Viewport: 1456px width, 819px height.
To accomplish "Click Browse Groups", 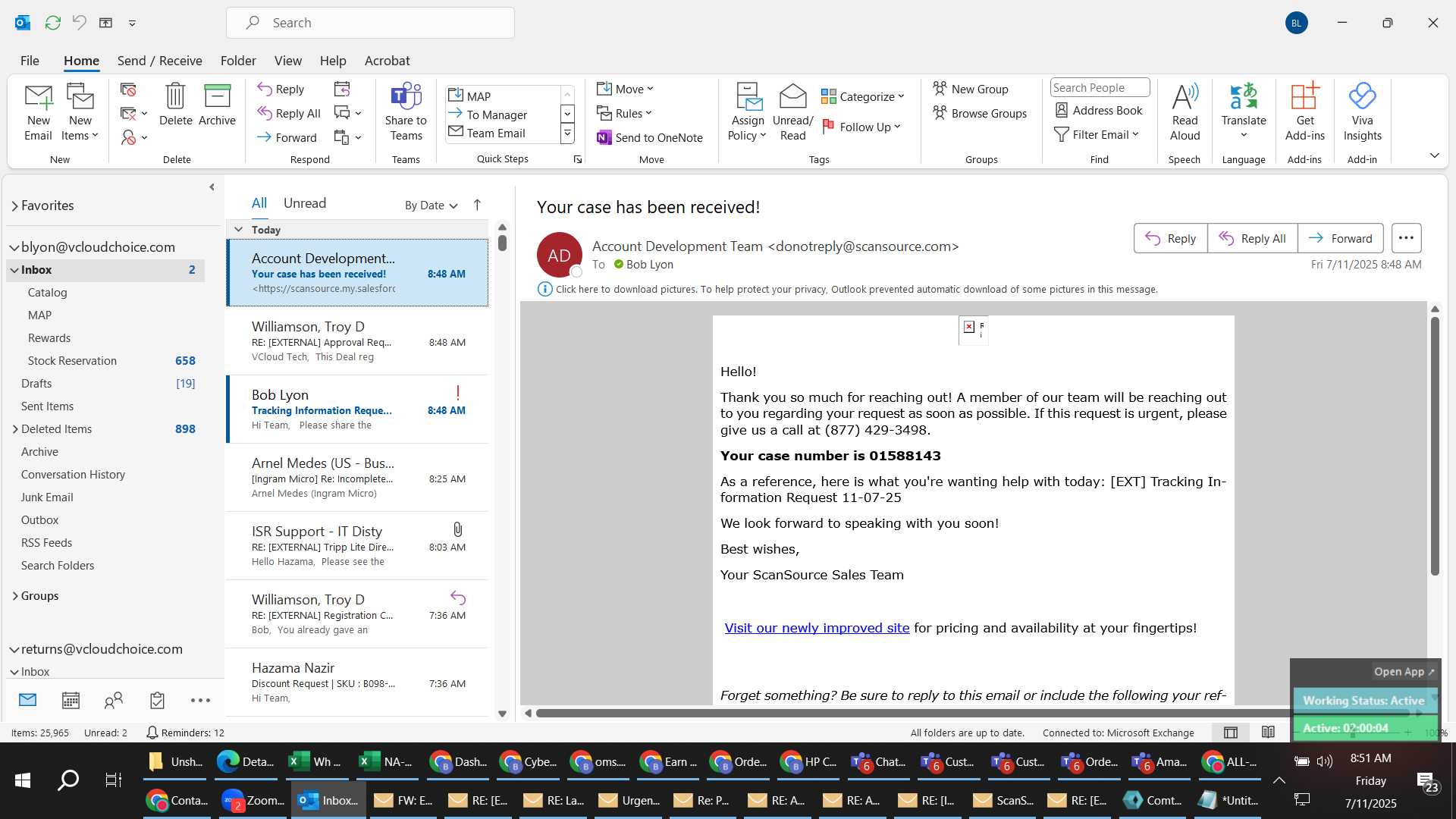I will [x=980, y=114].
